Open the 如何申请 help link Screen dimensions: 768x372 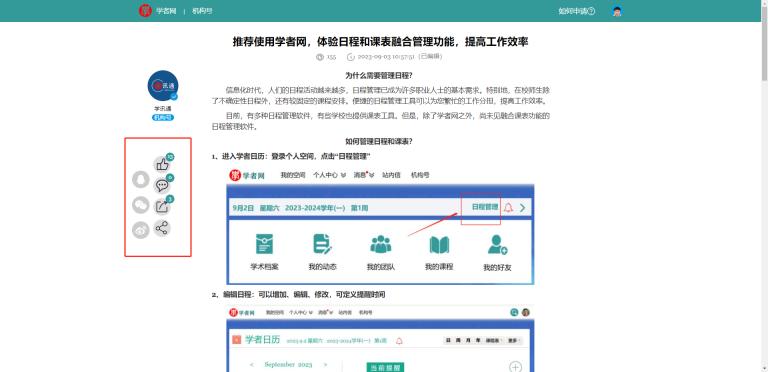[576, 11]
